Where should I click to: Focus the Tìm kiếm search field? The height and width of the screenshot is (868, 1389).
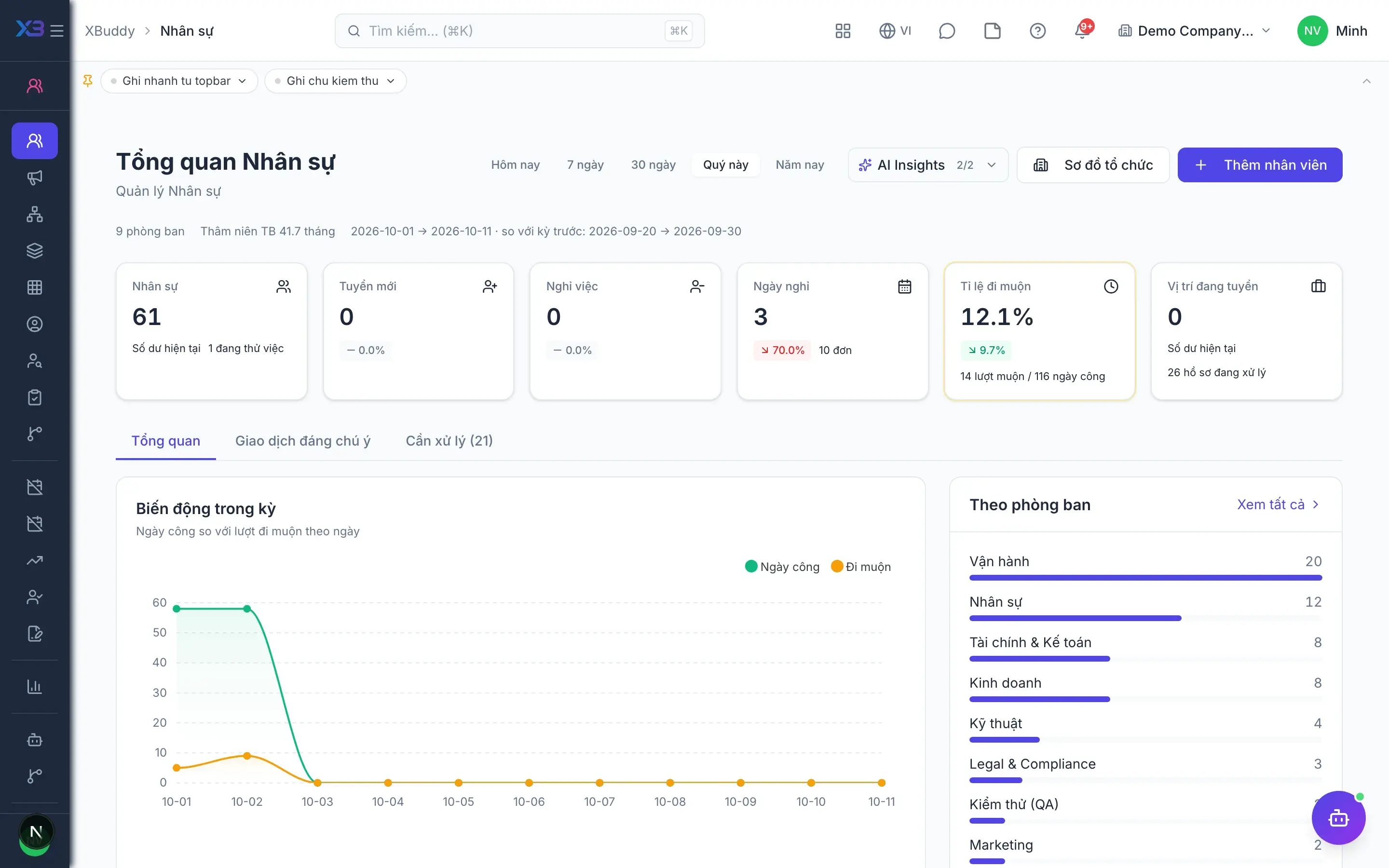point(519,31)
